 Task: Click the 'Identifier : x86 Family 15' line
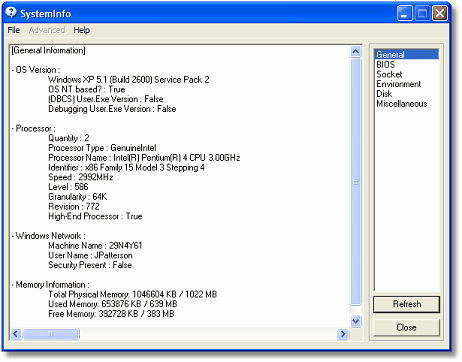click(x=126, y=167)
